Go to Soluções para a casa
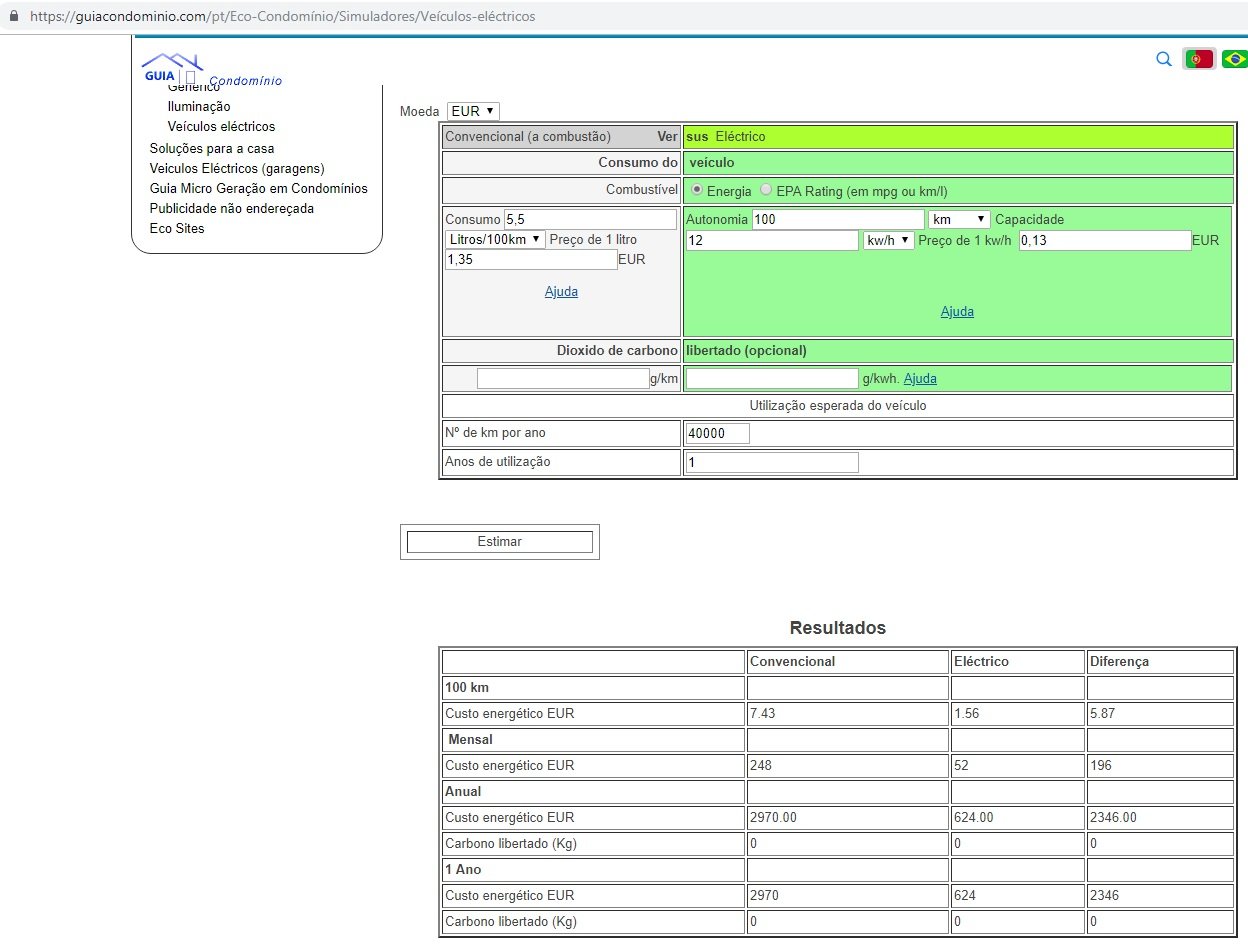The width and height of the screenshot is (1248, 944). pyautogui.click(x=211, y=149)
